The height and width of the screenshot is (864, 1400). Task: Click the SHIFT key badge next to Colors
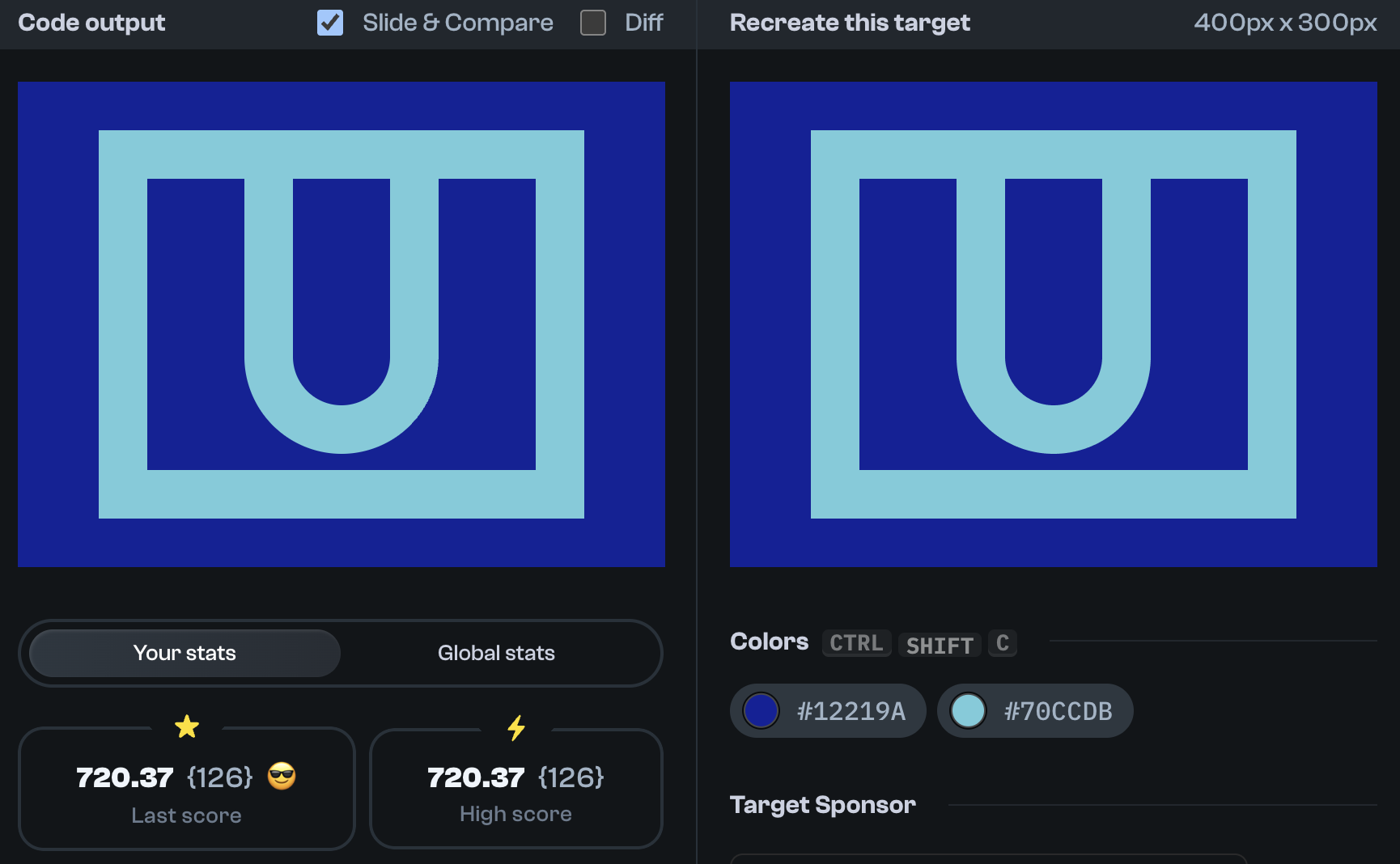940,645
